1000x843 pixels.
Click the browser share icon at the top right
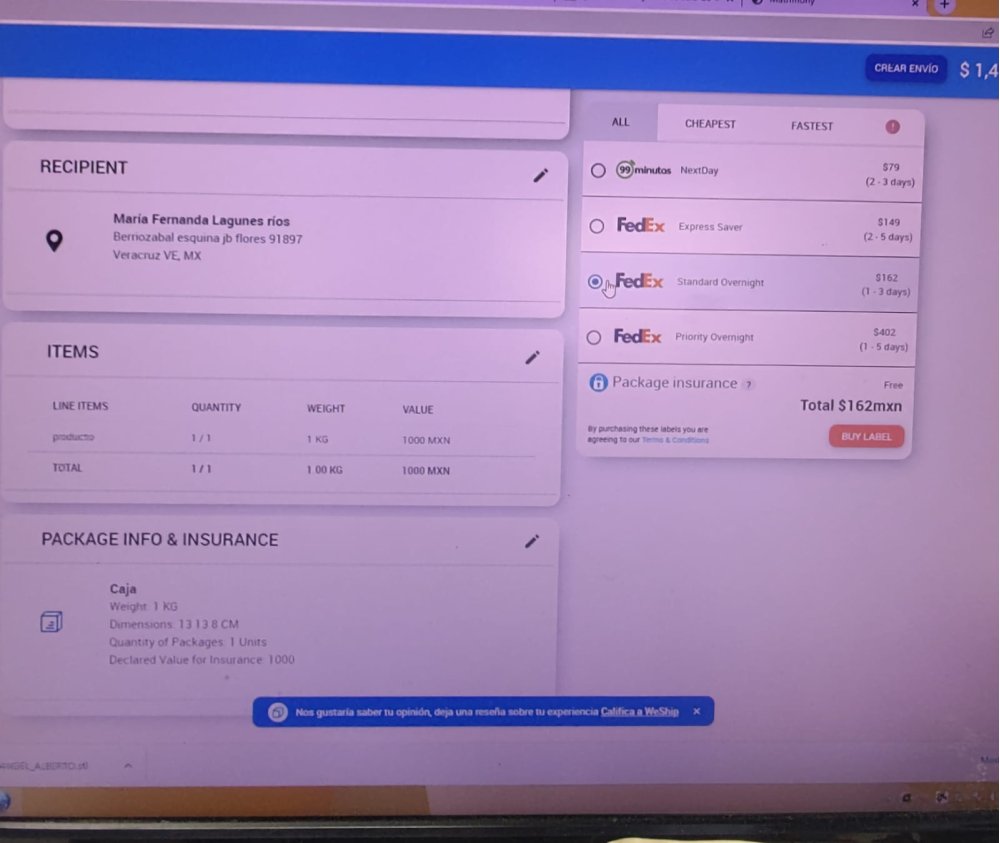[988, 32]
